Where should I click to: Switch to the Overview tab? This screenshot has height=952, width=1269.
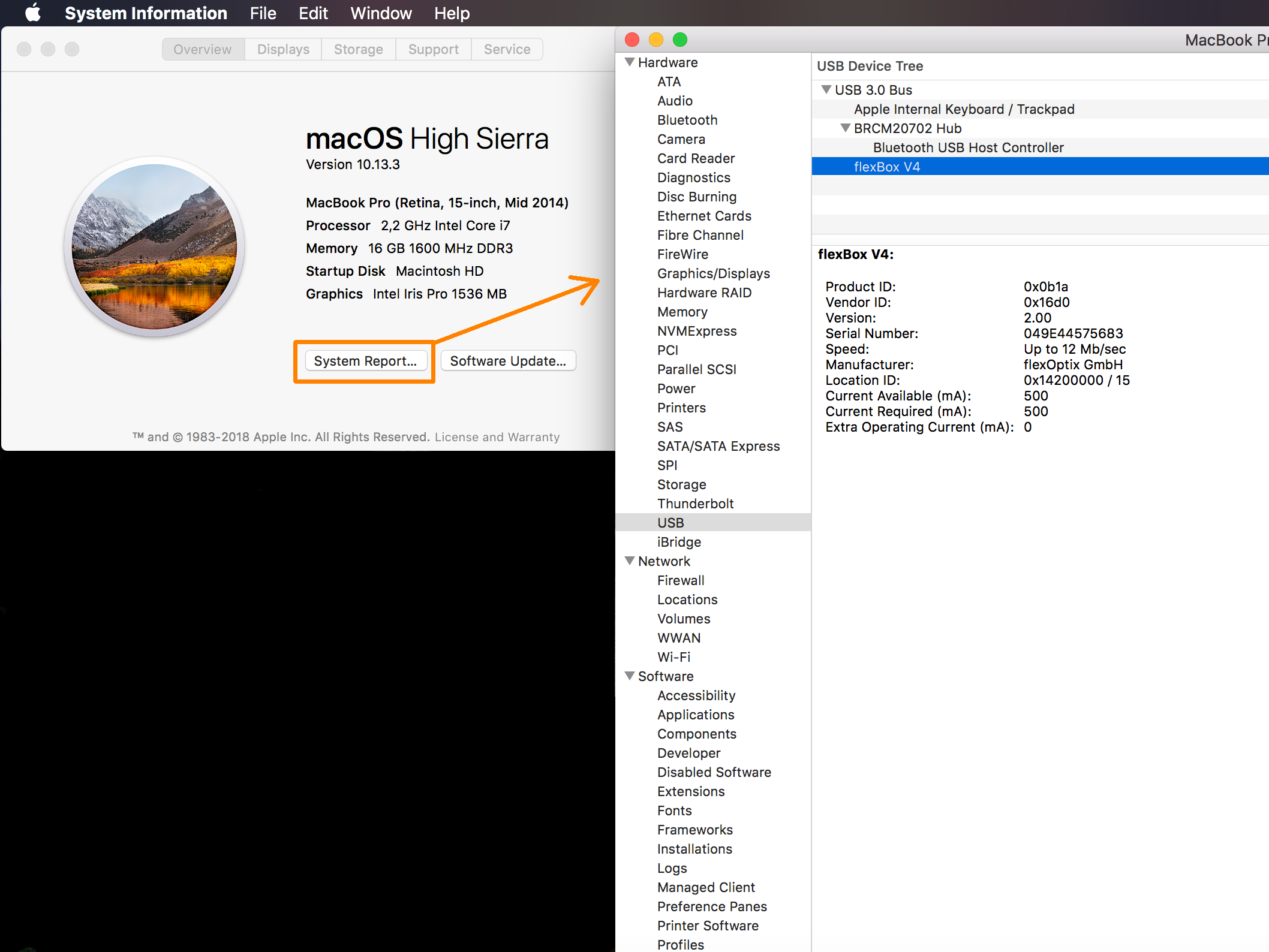click(203, 49)
